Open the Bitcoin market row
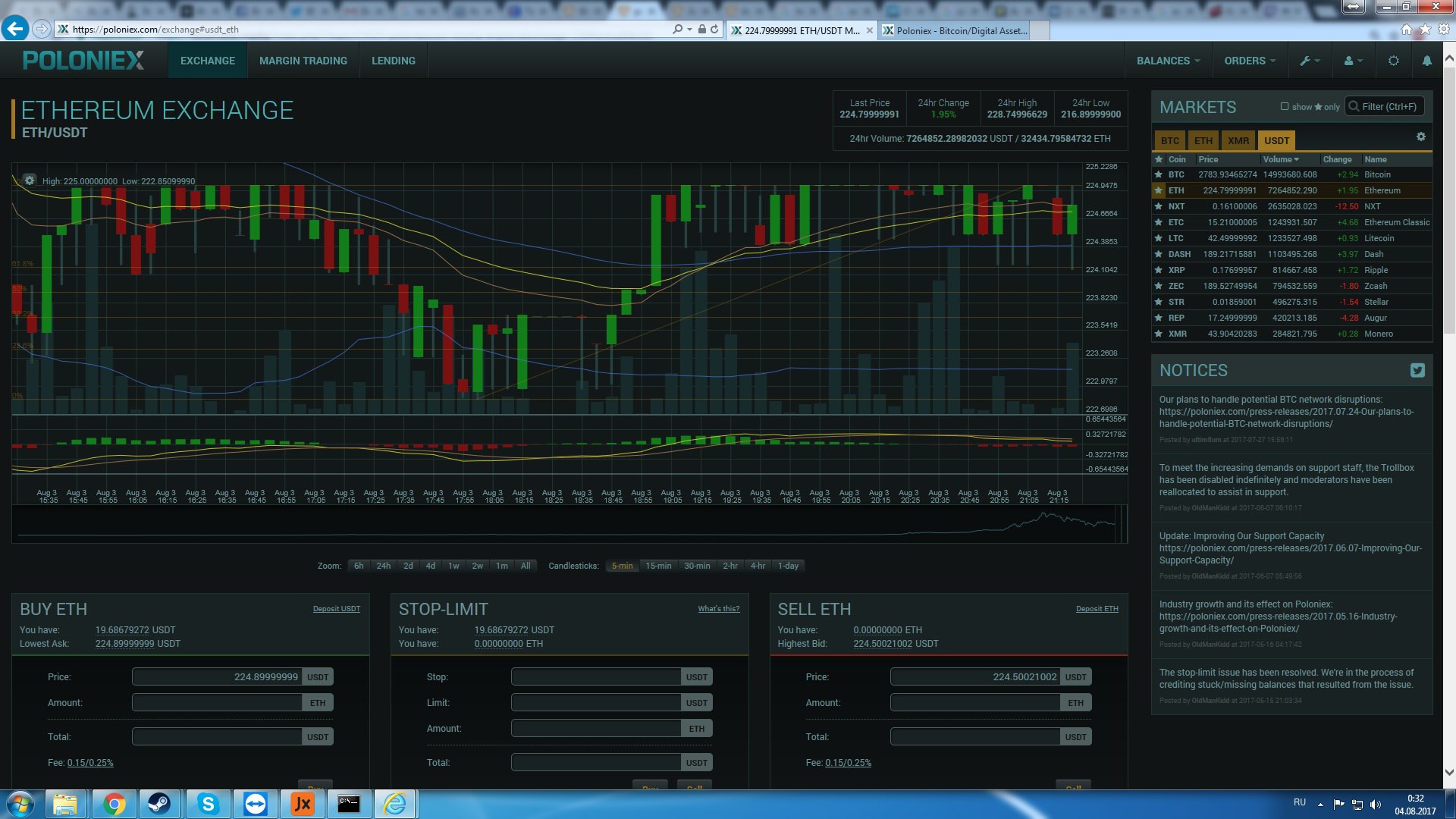Screen dimensions: 1456x819 1292,174
